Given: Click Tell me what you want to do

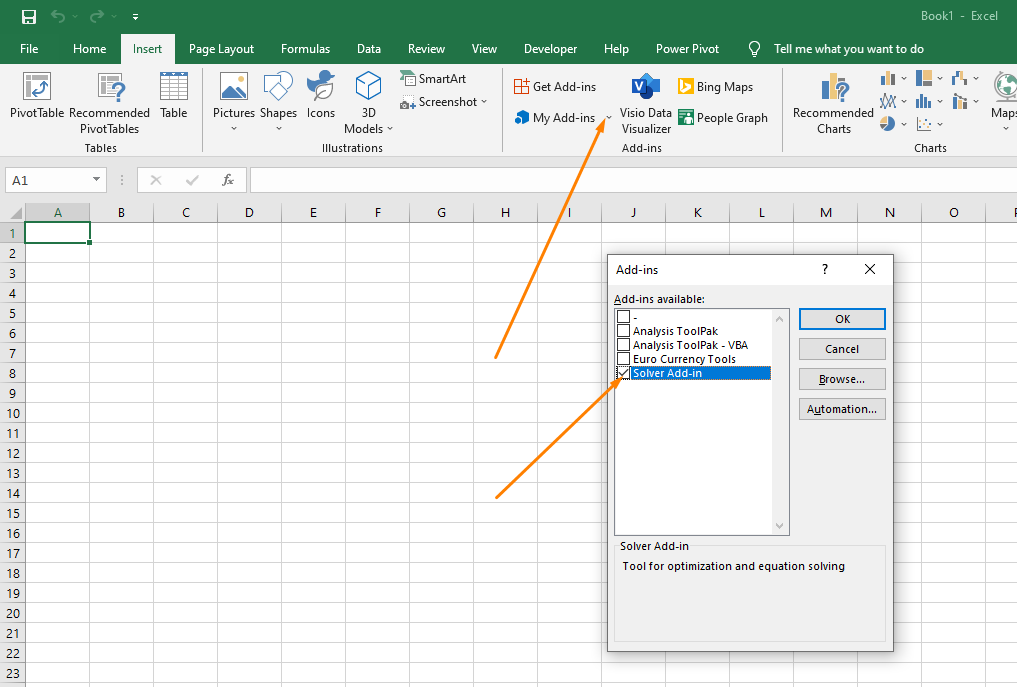Looking at the screenshot, I should point(848,49).
